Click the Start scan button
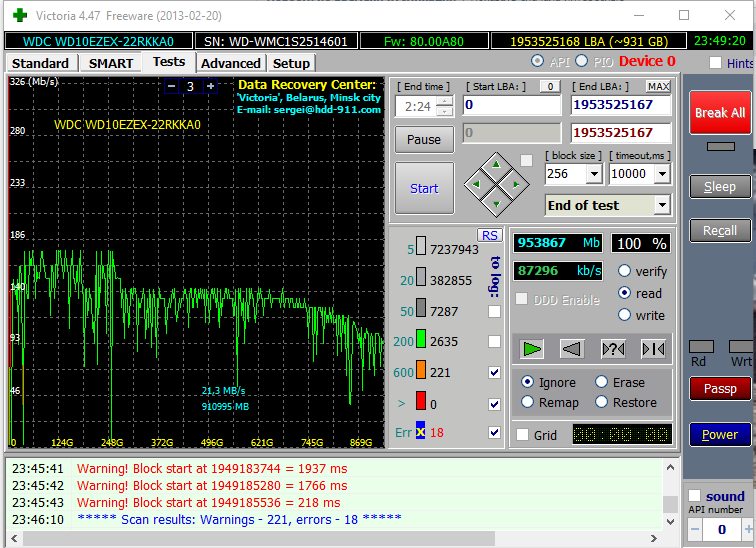Screen dimensions: 756x548 click(x=424, y=188)
